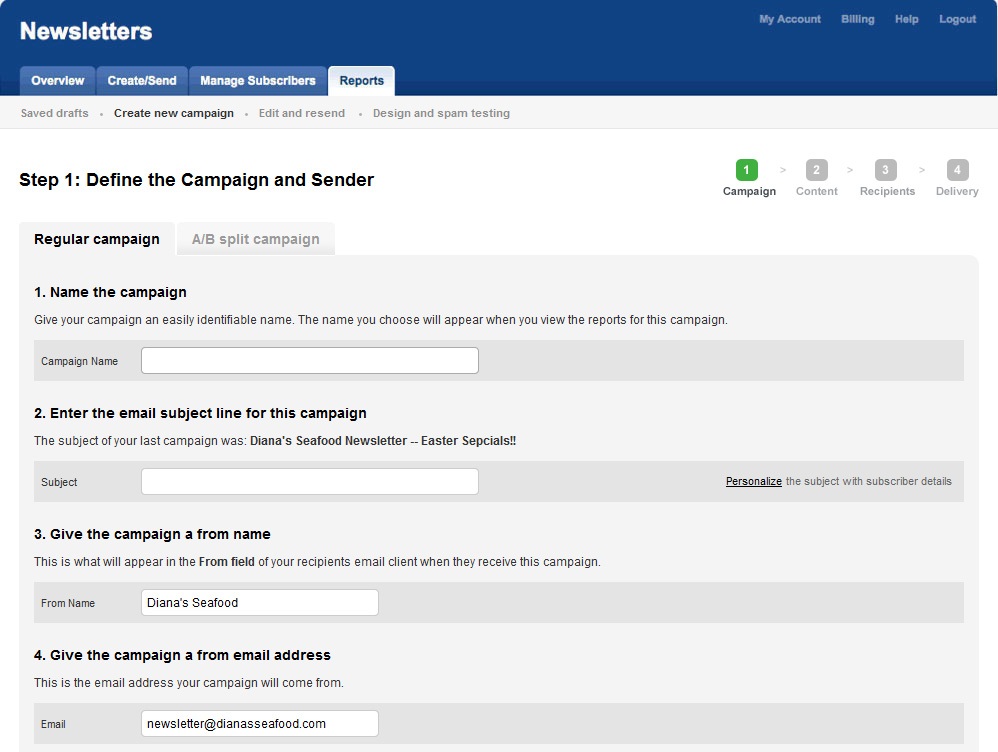Click into the Subject text field

(x=310, y=481)
